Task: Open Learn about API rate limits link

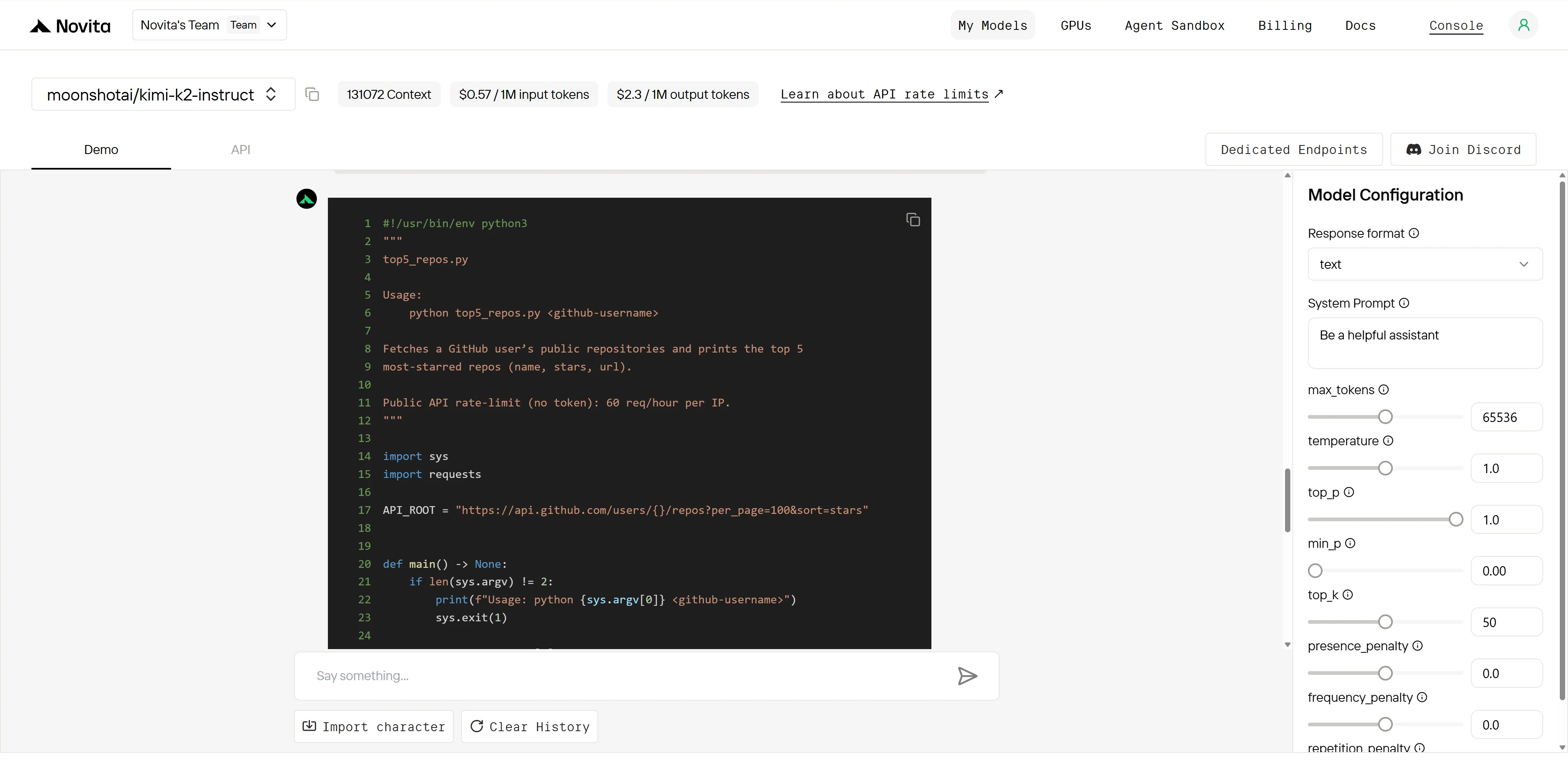Action: pos(892,94)
